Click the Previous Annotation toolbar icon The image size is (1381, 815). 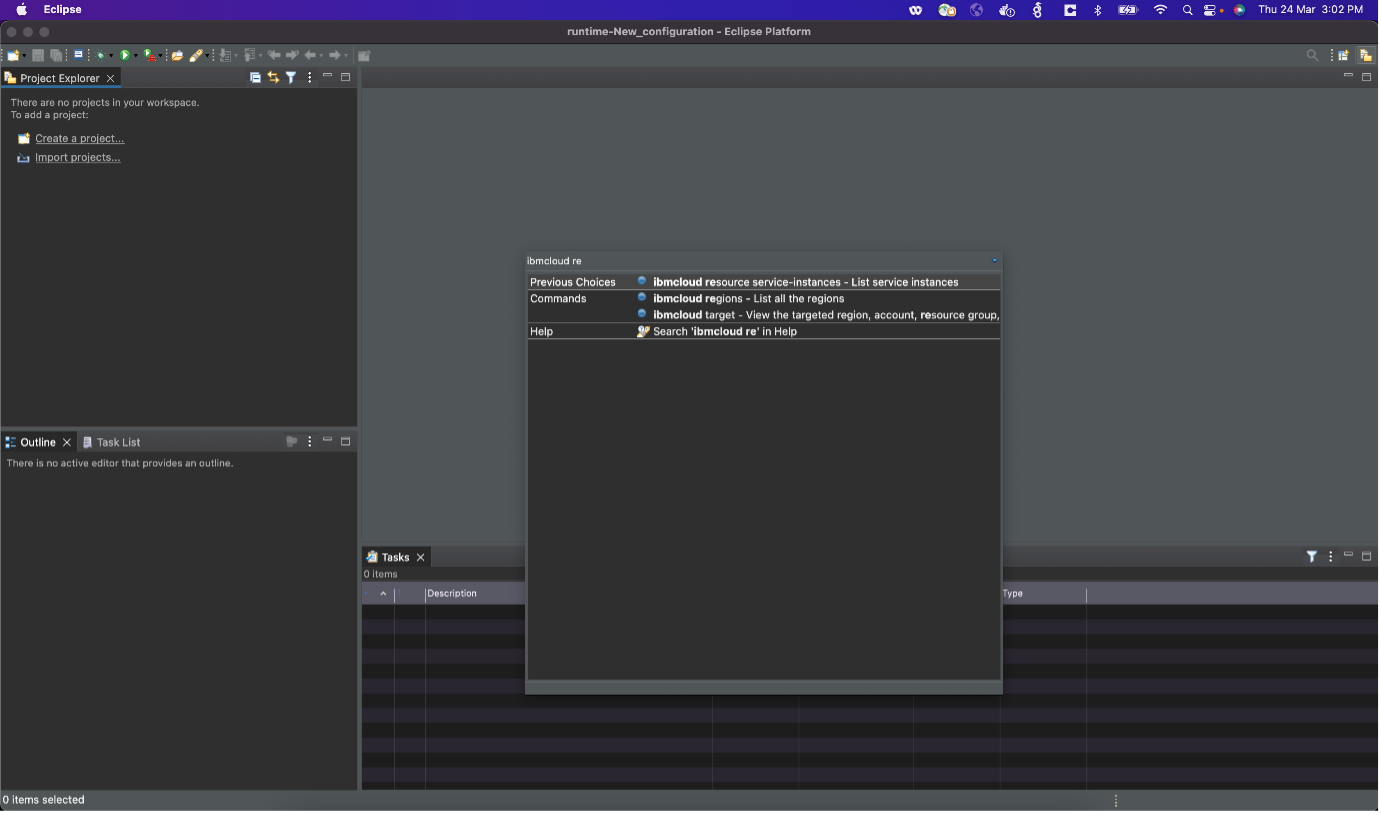[x=250, y=55]
